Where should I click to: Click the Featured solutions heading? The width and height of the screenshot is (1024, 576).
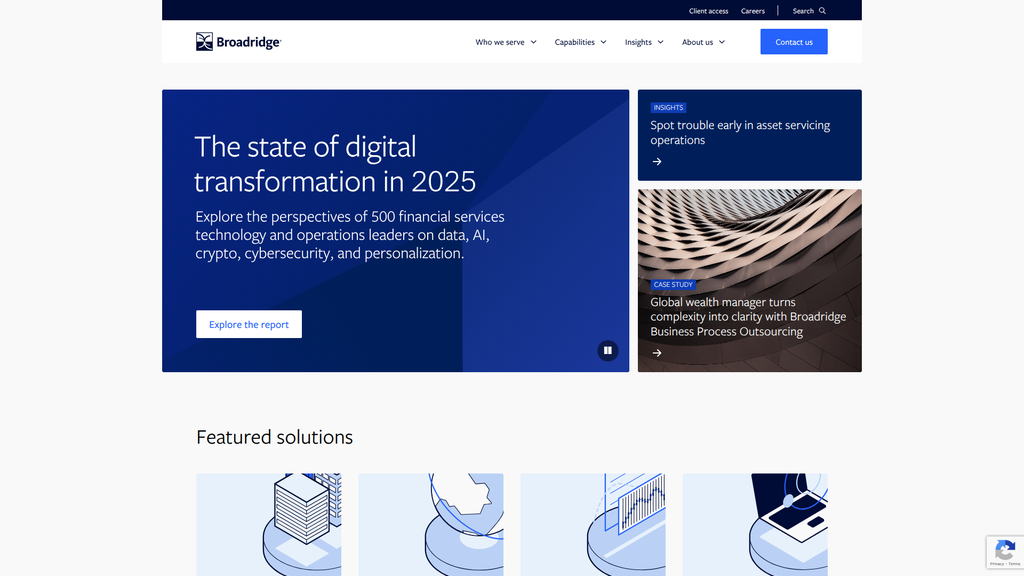click(274, 437)
